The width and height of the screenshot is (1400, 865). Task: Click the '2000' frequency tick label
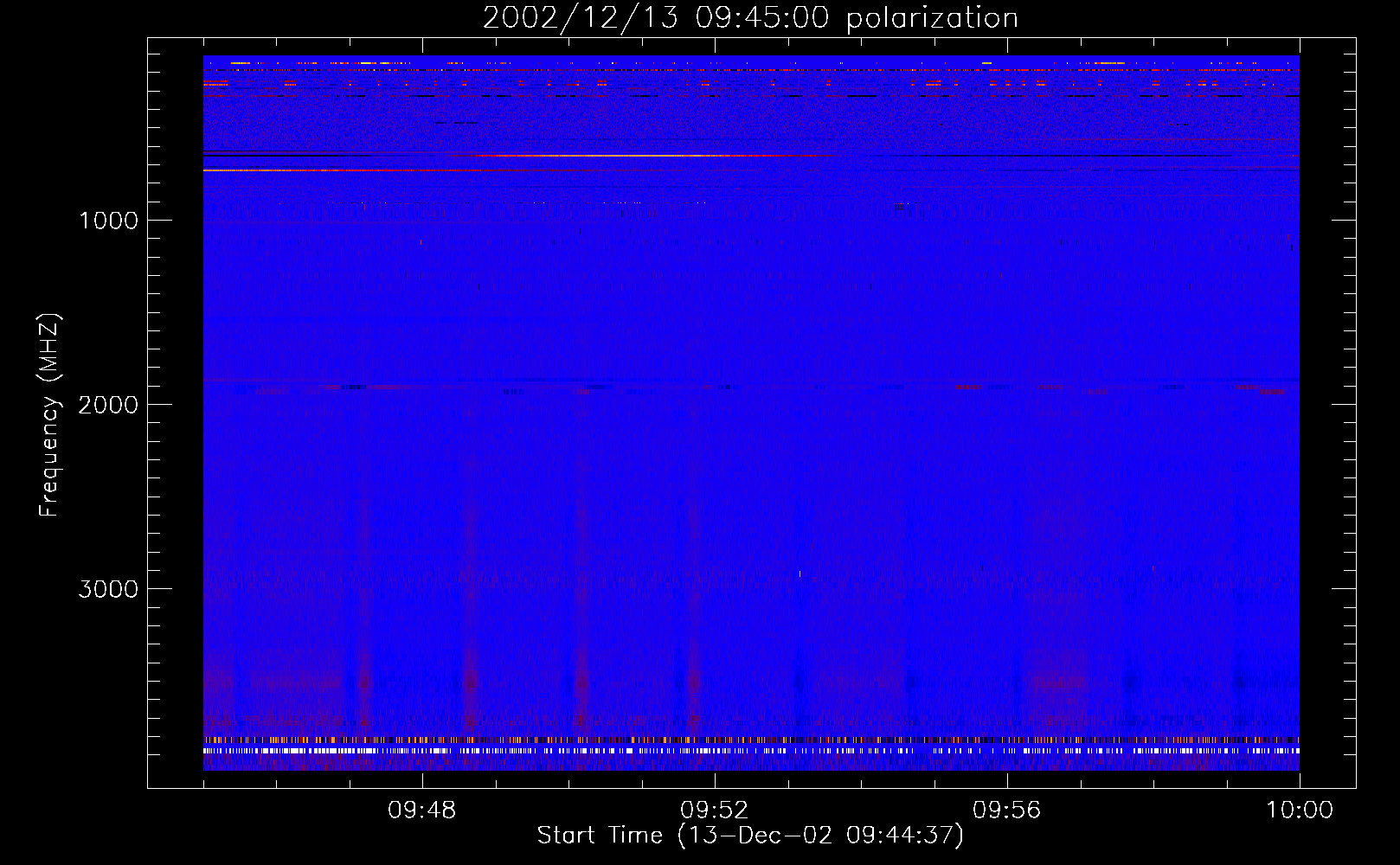click(x=108, y=405)
